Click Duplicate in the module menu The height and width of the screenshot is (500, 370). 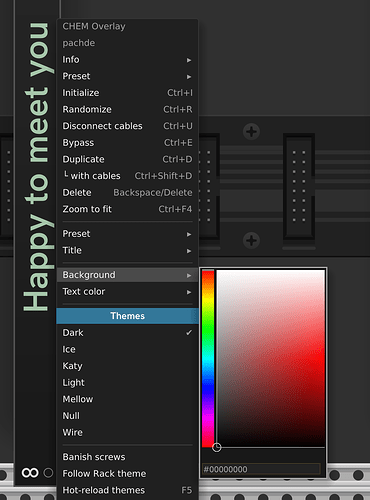pyautogui.click(x=127, y=159)
